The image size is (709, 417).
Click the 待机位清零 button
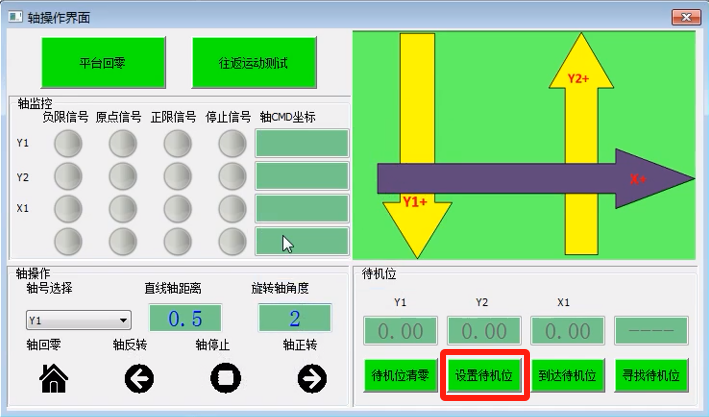(x=401, y=376)
